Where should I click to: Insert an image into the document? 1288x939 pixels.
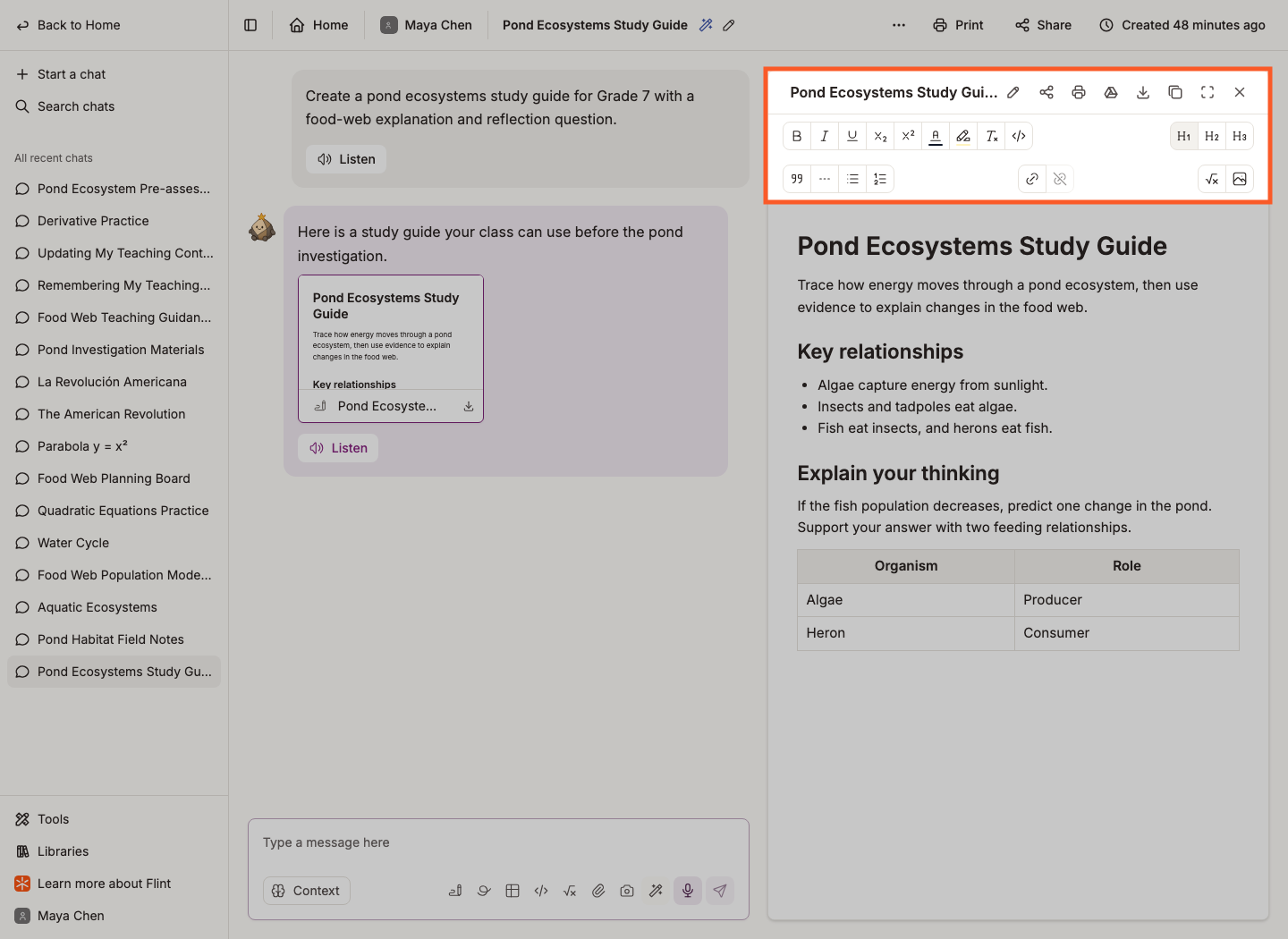tap(1240, 179)
